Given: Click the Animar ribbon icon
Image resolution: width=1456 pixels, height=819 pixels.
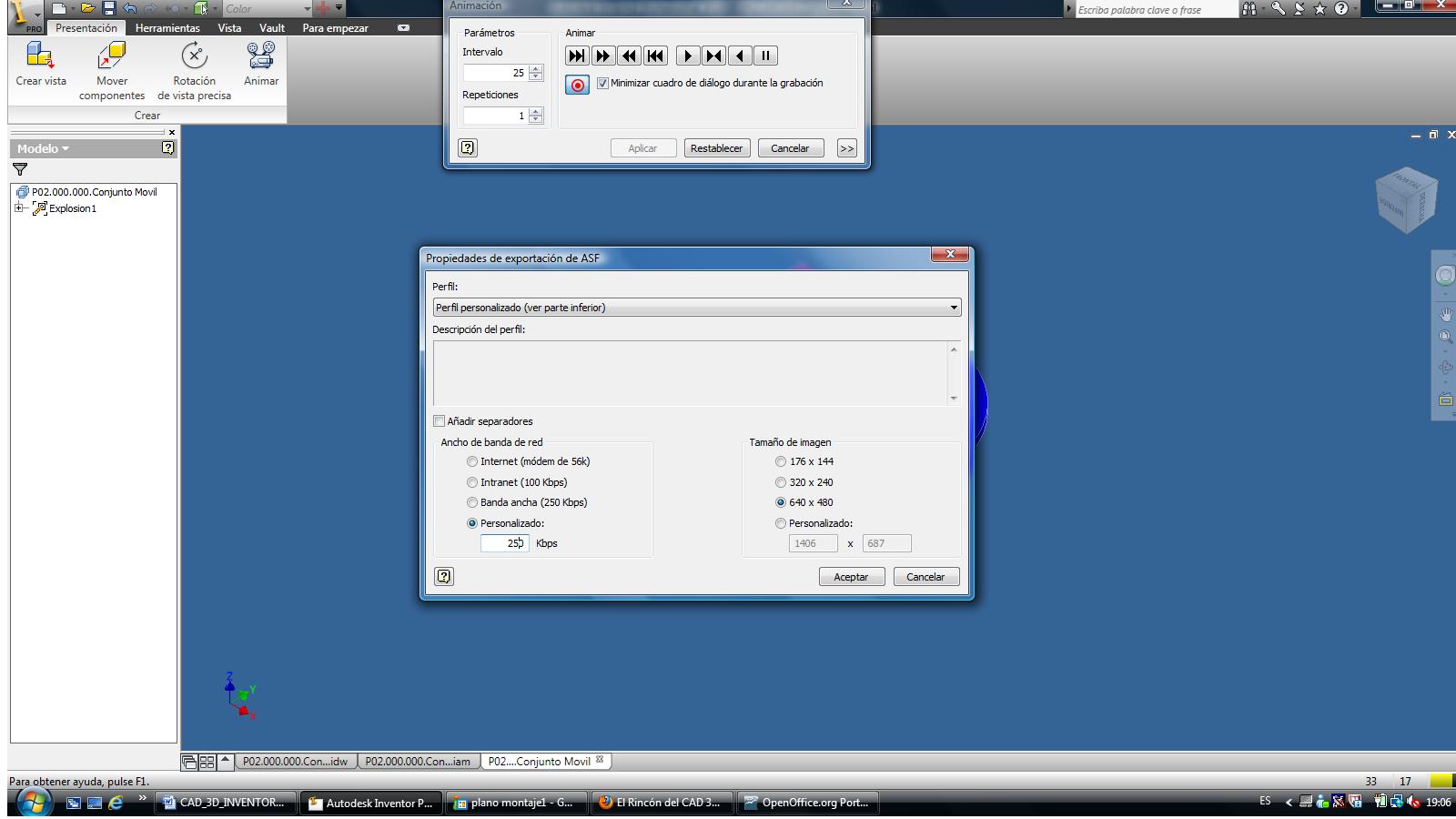Looking at the screenshot, I should (261, 58).
